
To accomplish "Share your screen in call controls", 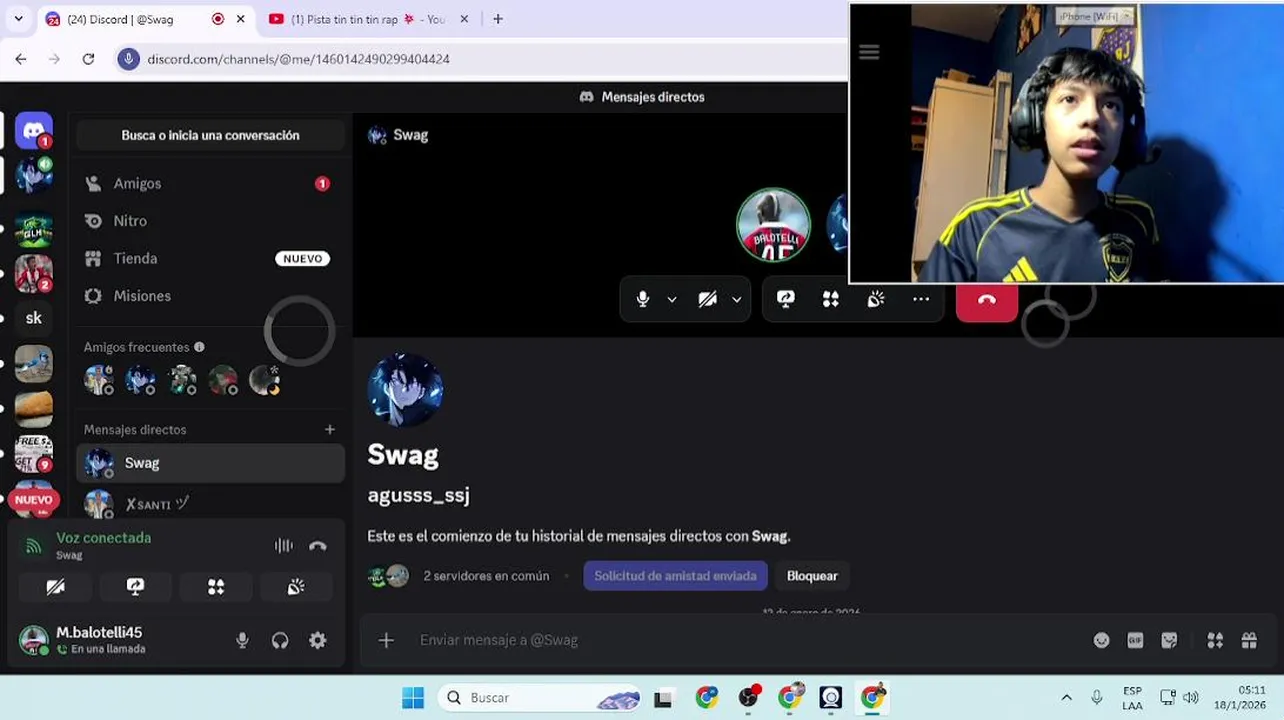I will 786,299.
